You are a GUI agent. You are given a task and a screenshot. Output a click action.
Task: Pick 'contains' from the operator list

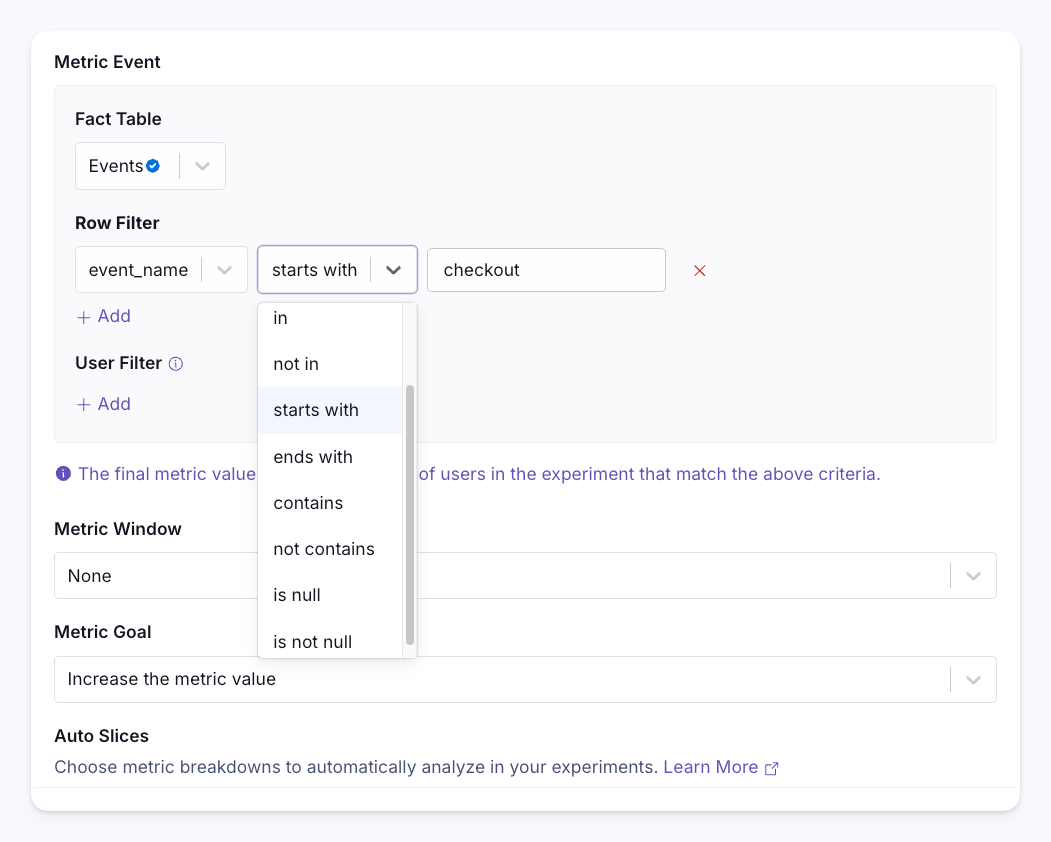pyautogui.click(x=308, y=503)
